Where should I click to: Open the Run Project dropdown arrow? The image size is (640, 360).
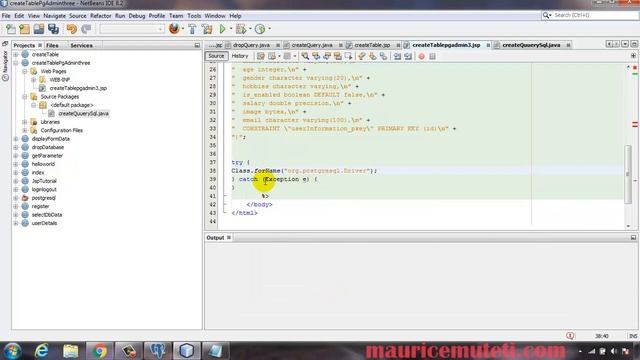(x=231, y=29)
